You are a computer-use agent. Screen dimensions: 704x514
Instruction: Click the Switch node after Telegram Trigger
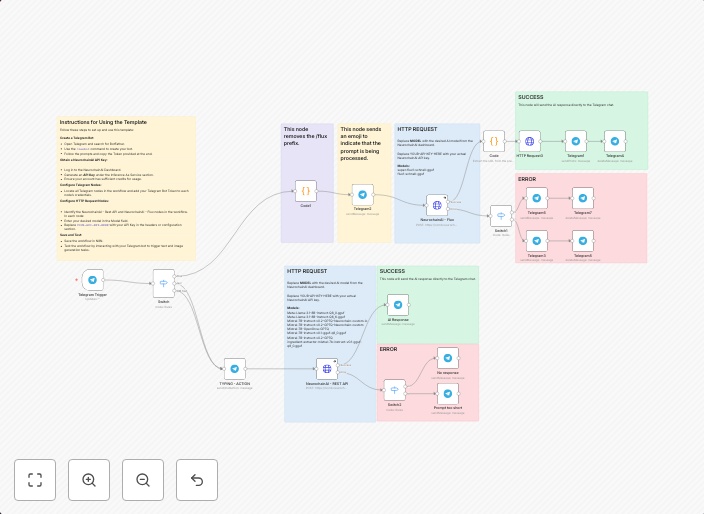tap(163, 284)
